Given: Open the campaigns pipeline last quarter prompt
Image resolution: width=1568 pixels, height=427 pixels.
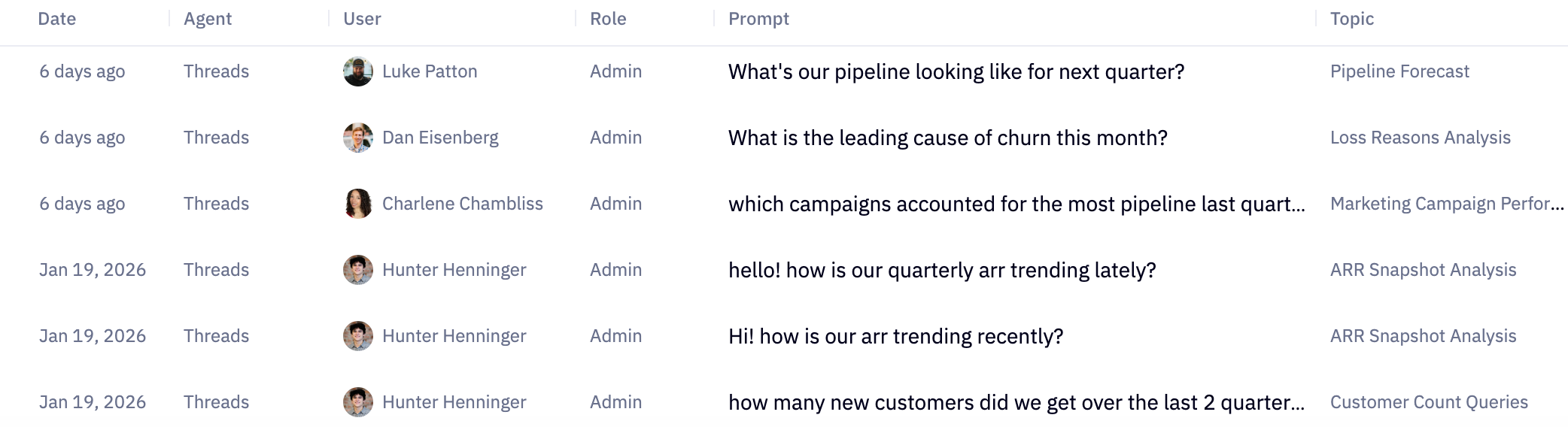Looking at the screenshot, I should pos(1016,204).
